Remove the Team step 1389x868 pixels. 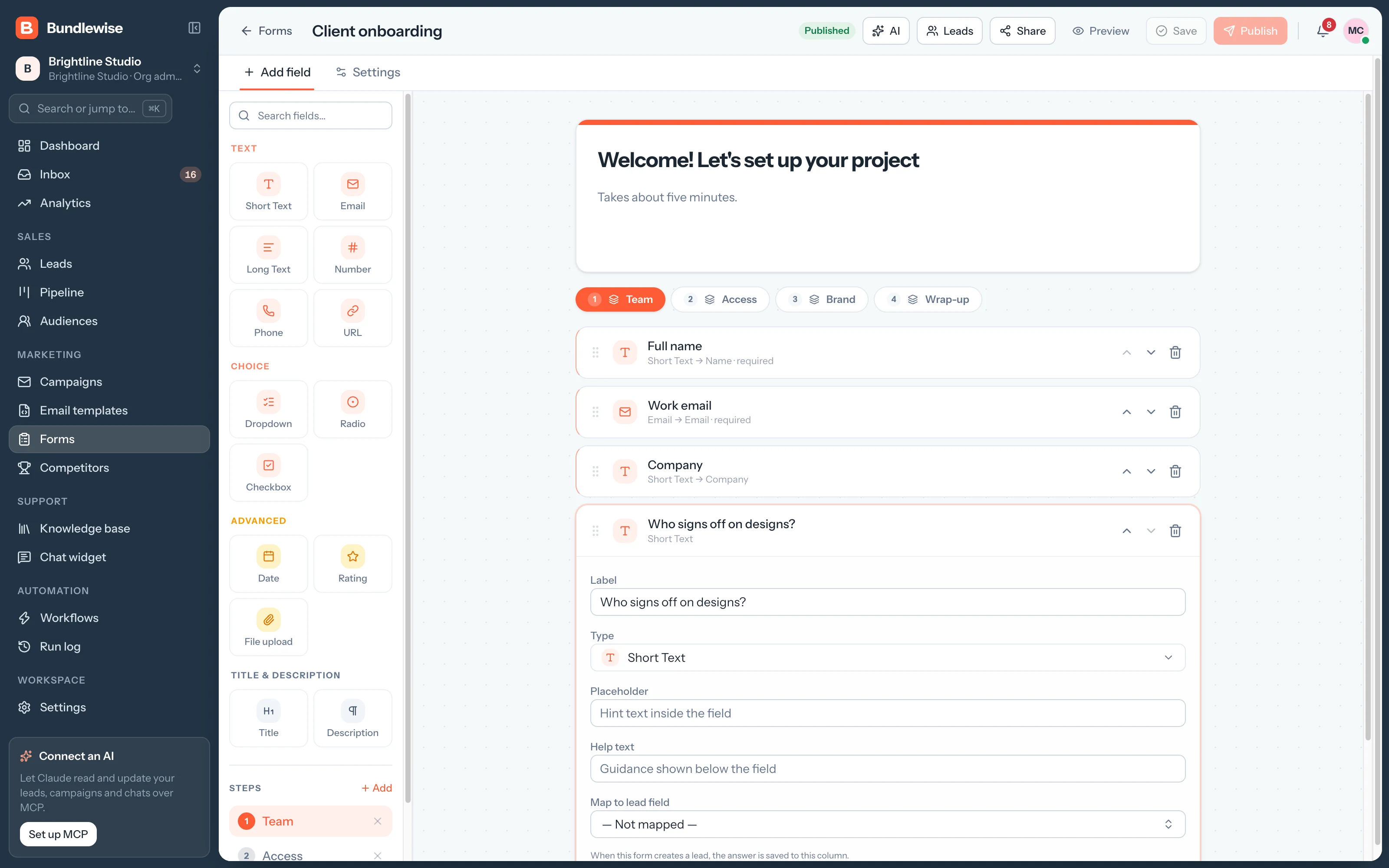[378, 821]
